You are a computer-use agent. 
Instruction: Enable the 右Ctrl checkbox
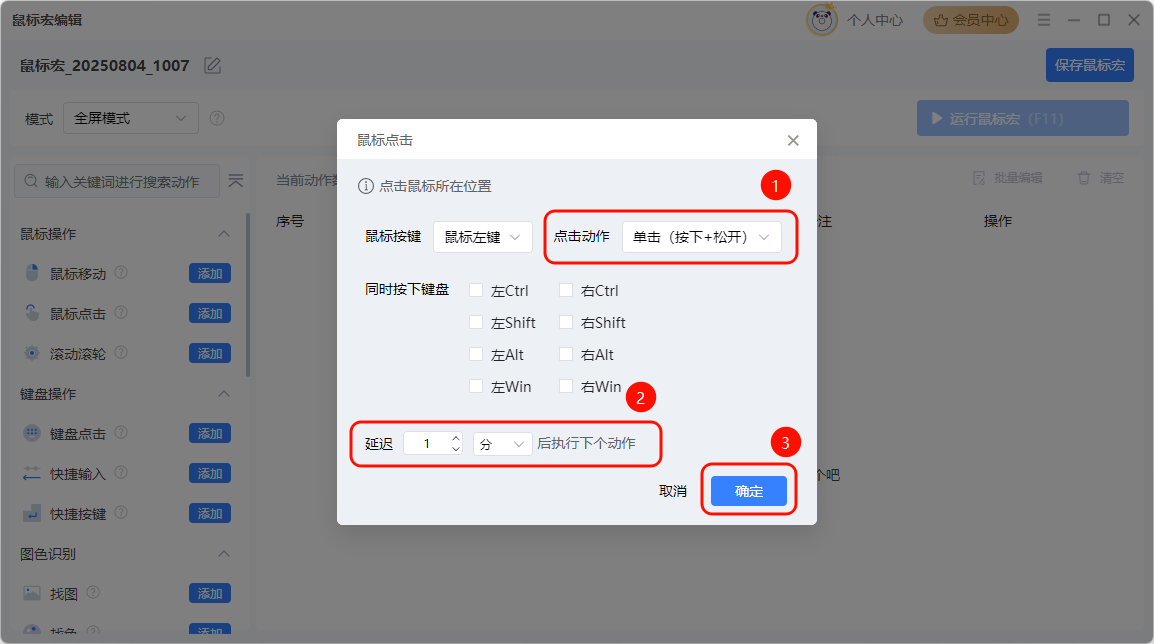point(566,290)
